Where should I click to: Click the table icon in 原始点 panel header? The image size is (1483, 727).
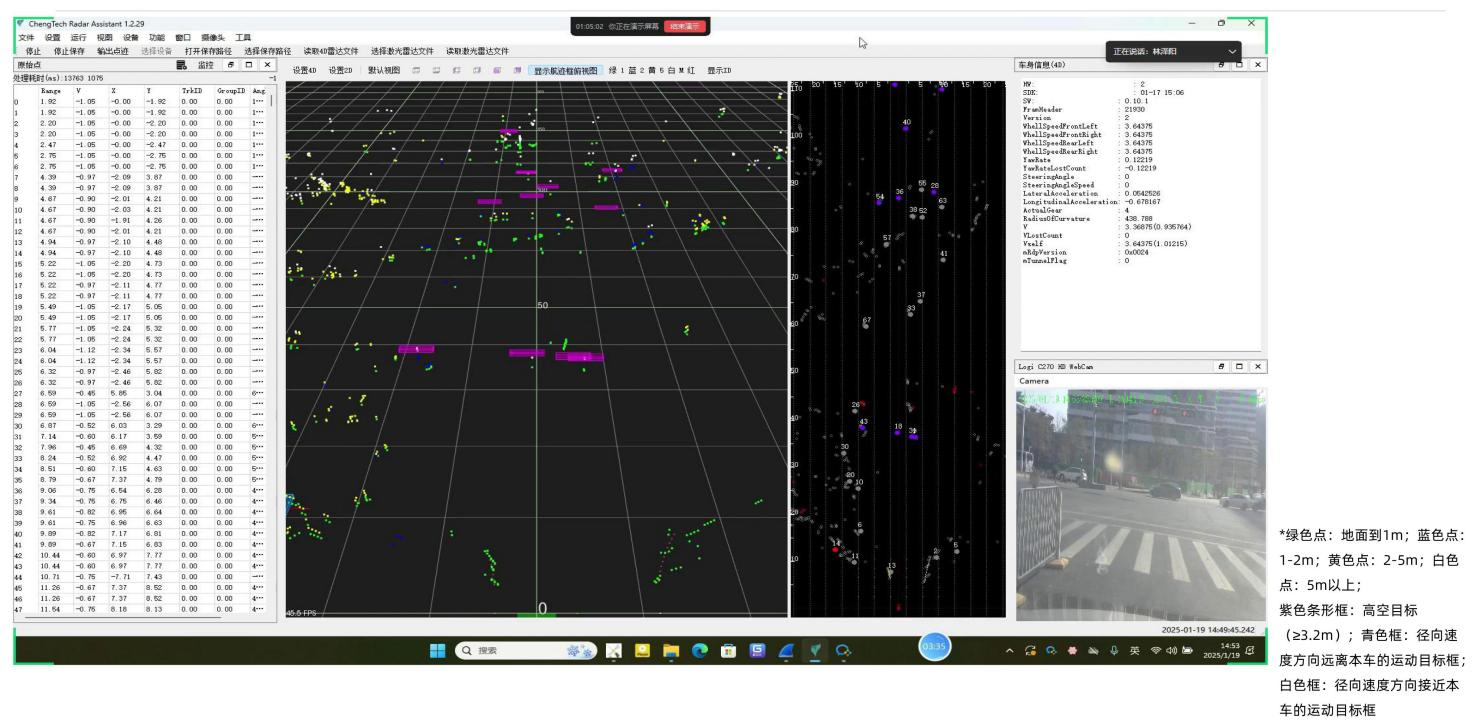[x=182, y=65]
